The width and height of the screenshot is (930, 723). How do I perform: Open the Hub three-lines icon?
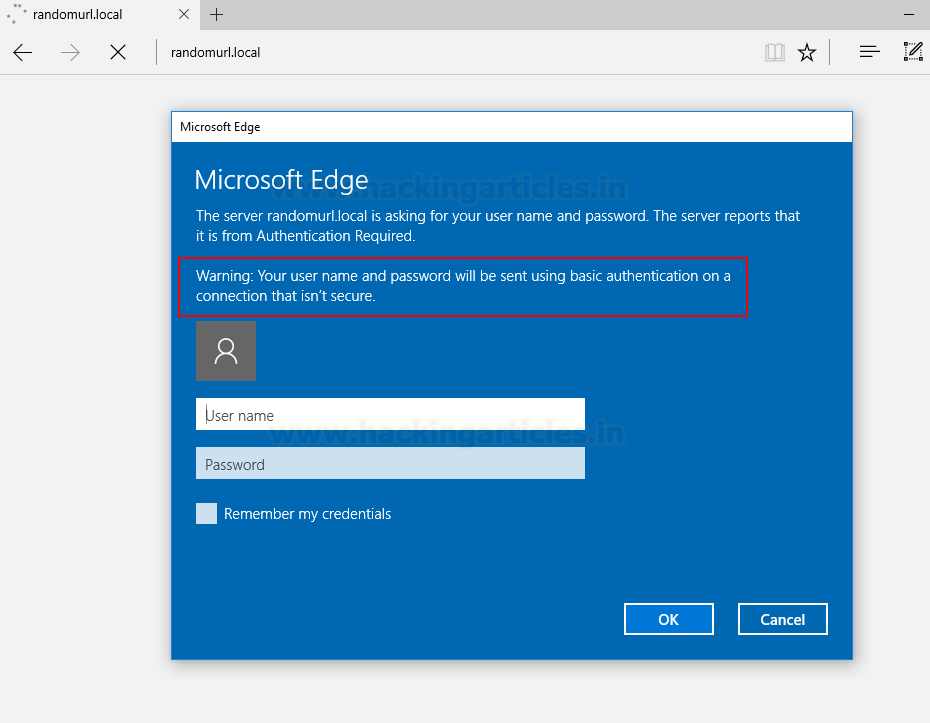pos(870,52)
